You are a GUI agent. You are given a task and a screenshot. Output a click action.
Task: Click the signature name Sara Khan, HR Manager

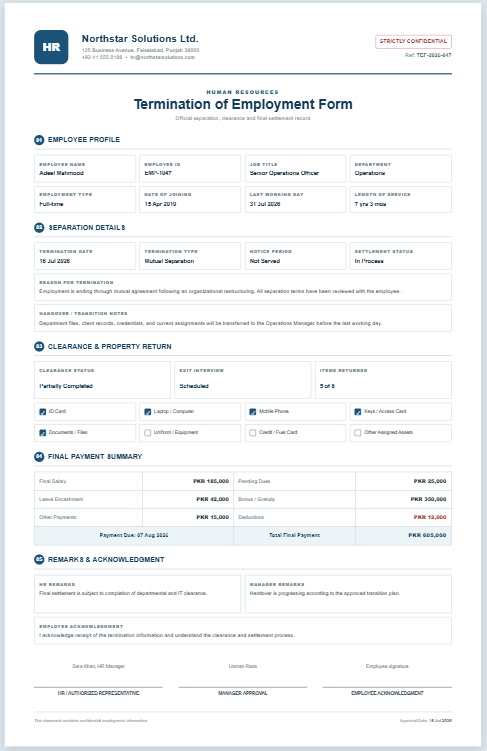point(98,666)
